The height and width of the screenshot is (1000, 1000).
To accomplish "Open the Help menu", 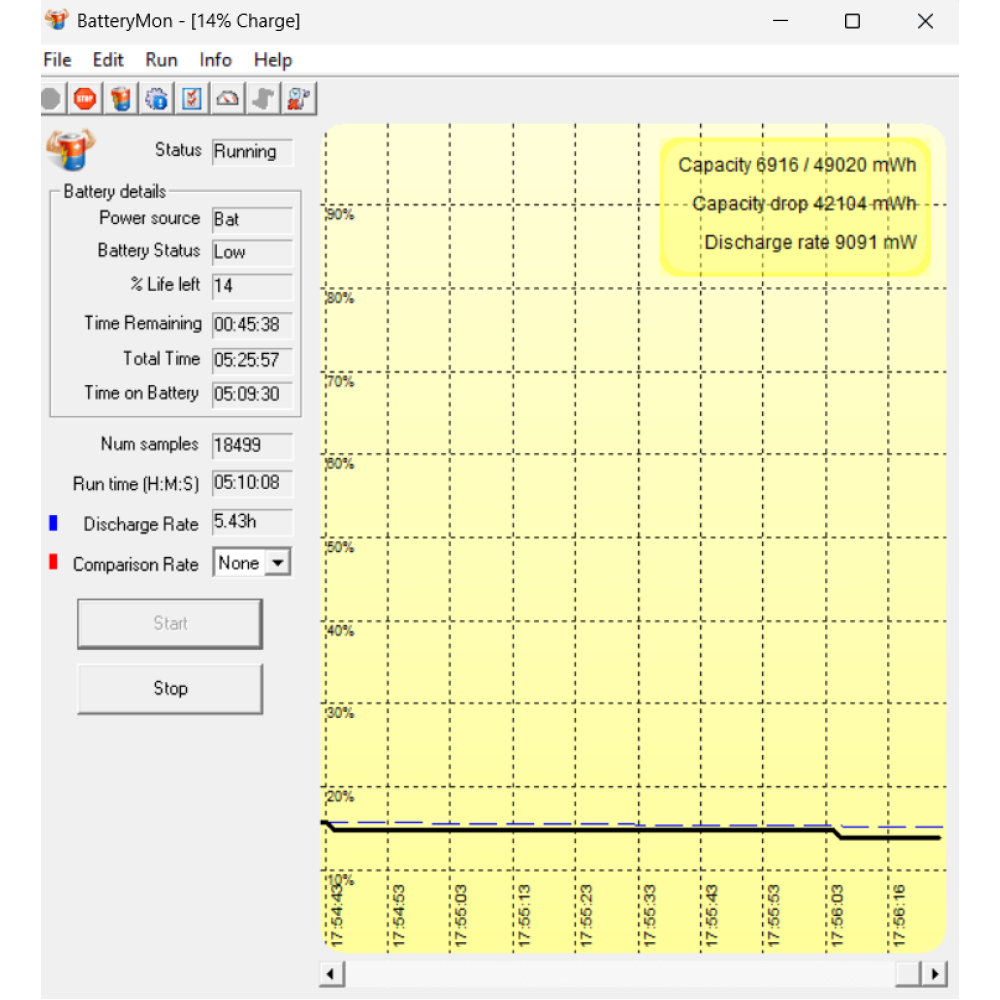I will pos(272,60).
